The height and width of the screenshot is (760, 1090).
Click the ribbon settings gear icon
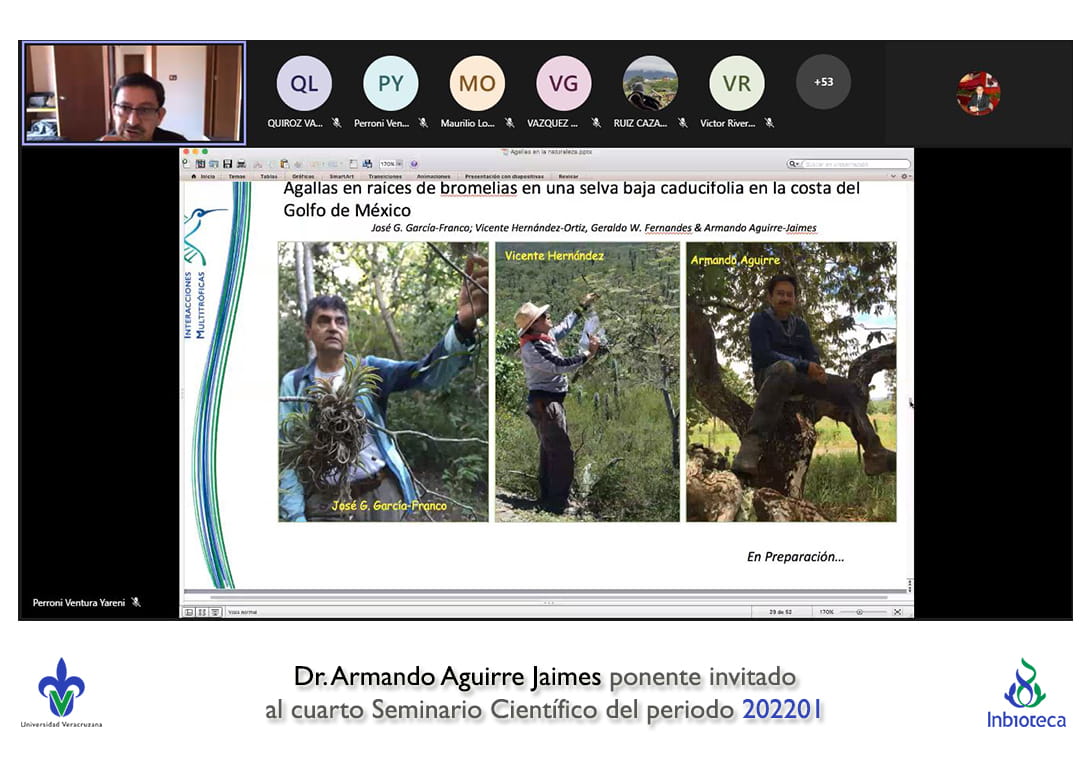pos(904,176)
